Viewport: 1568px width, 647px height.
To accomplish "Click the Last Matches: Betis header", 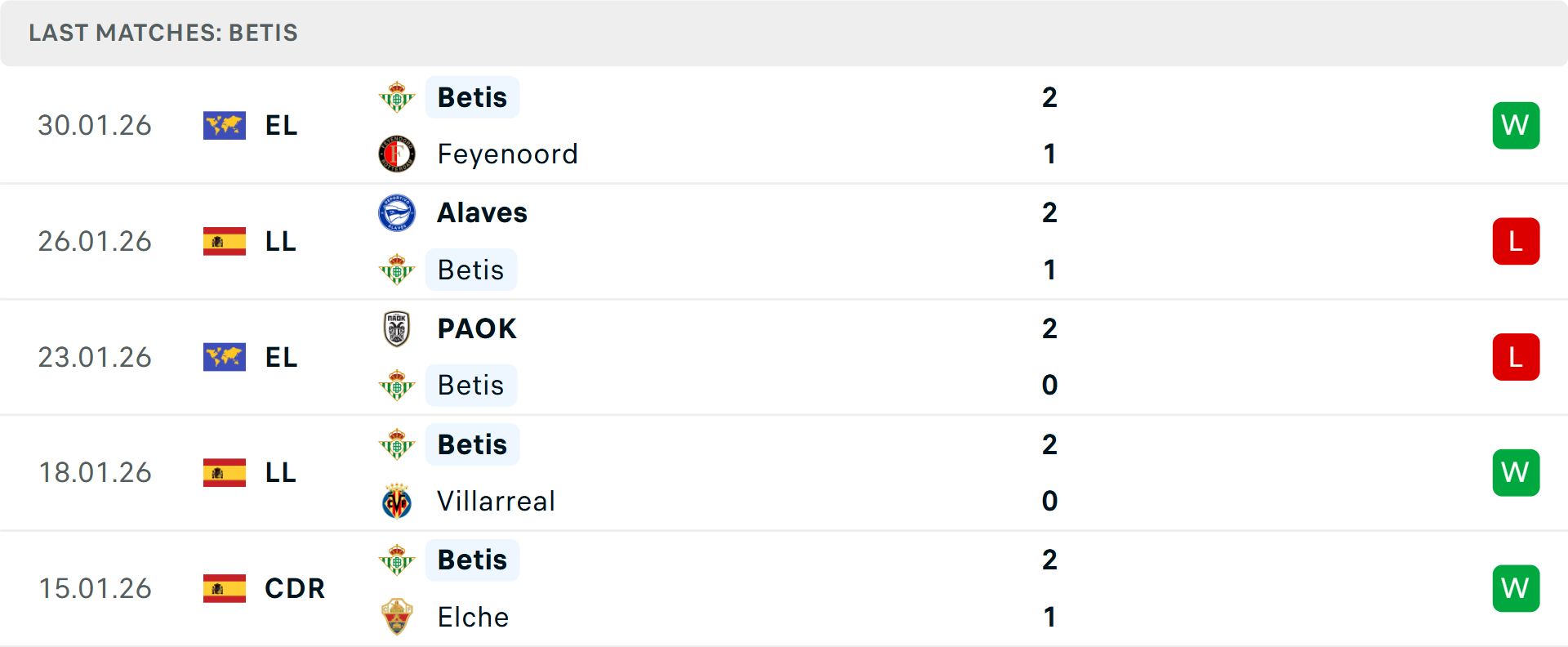I will [163, 33].
